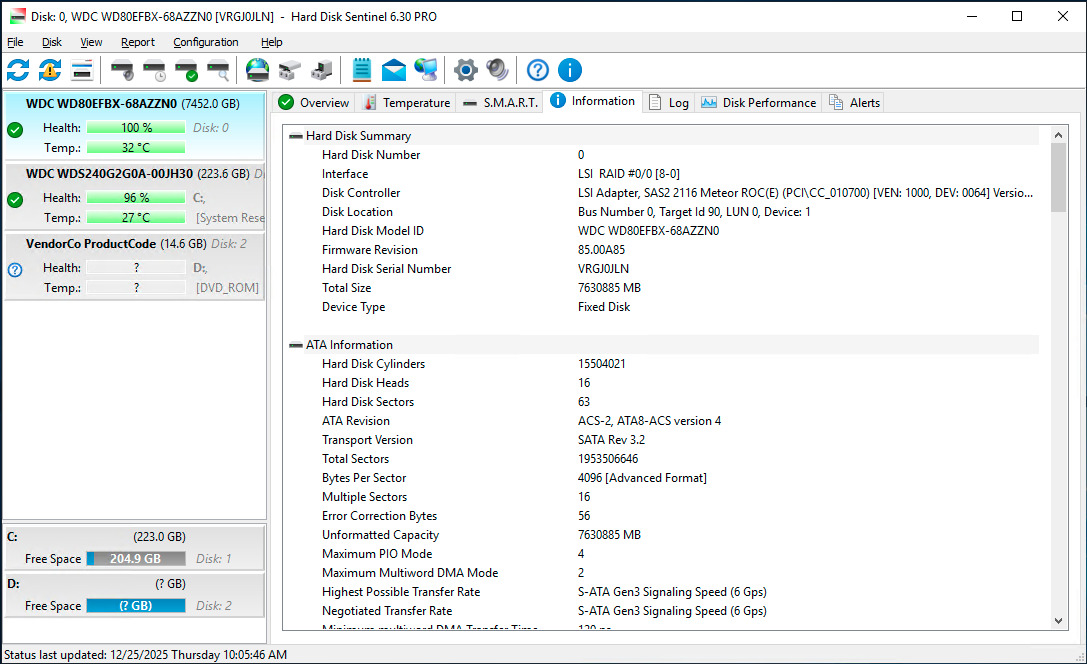Click the speaker sound icon in the toolbar

click(497, 70)
